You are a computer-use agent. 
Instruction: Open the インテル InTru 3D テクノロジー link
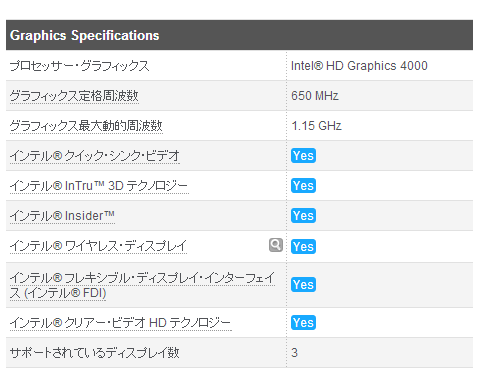point(99,186)
